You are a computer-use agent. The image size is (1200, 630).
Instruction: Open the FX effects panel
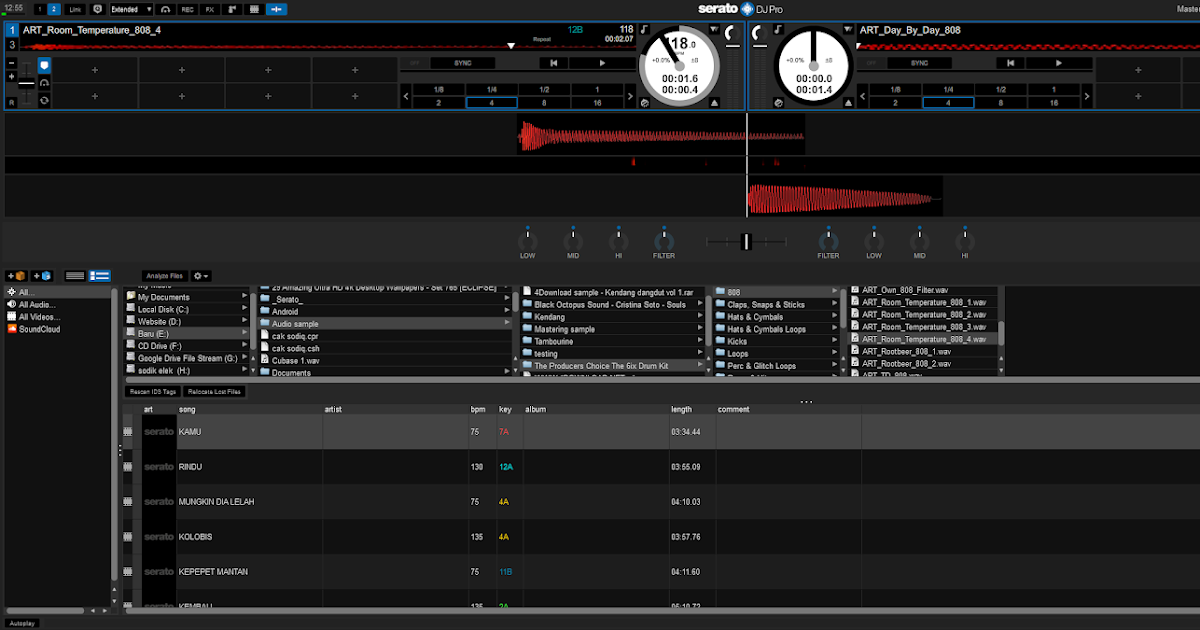click(210, 9)
